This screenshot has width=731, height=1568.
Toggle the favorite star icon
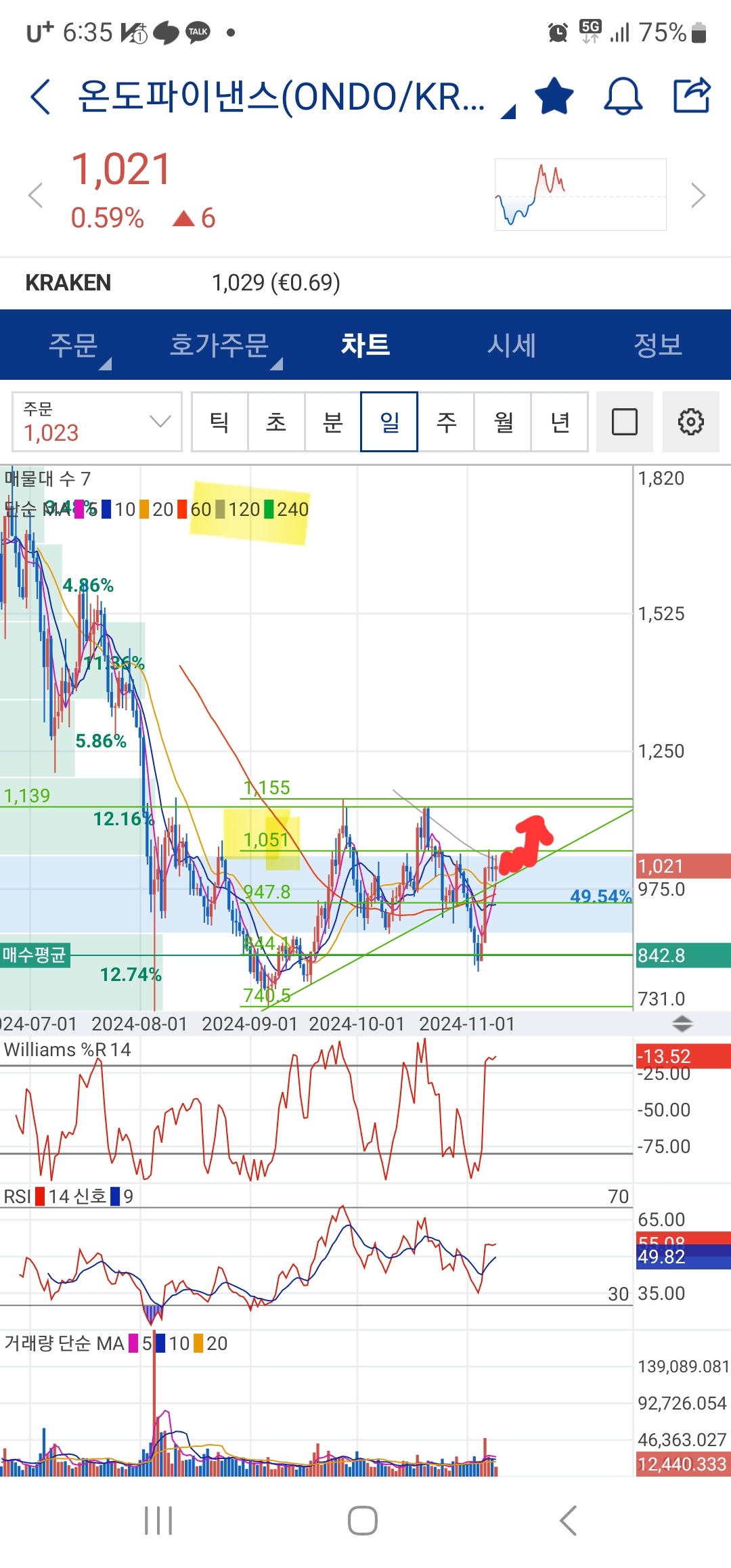(x=554, y=96)
